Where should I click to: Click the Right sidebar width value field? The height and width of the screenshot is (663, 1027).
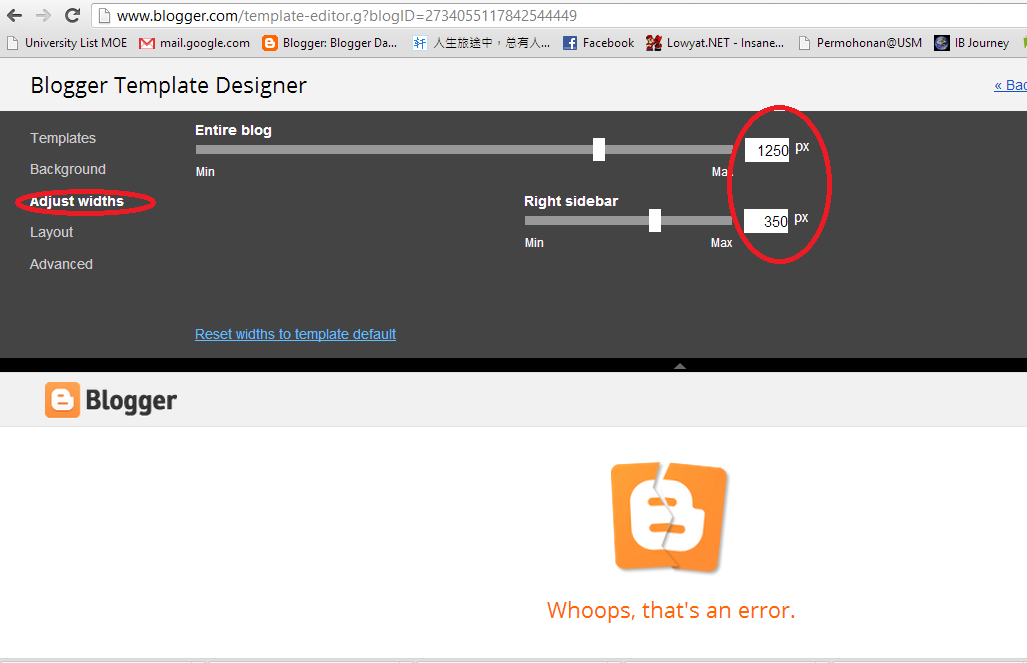(x=765, y=220)
